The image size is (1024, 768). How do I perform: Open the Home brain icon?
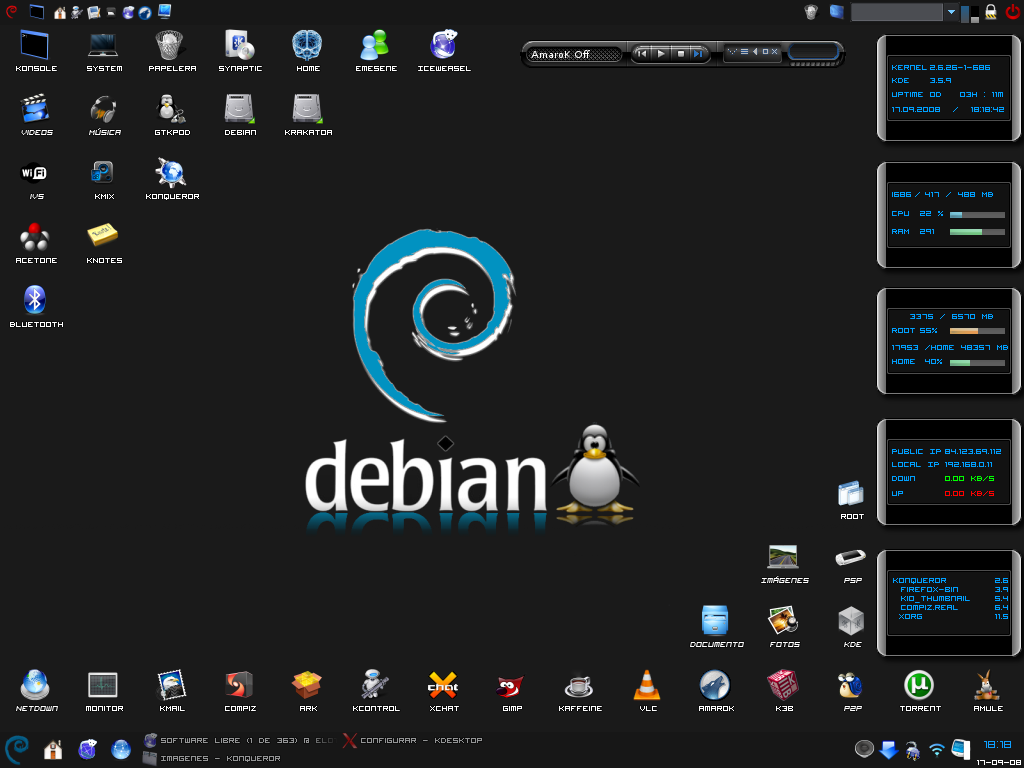[307, 45]
